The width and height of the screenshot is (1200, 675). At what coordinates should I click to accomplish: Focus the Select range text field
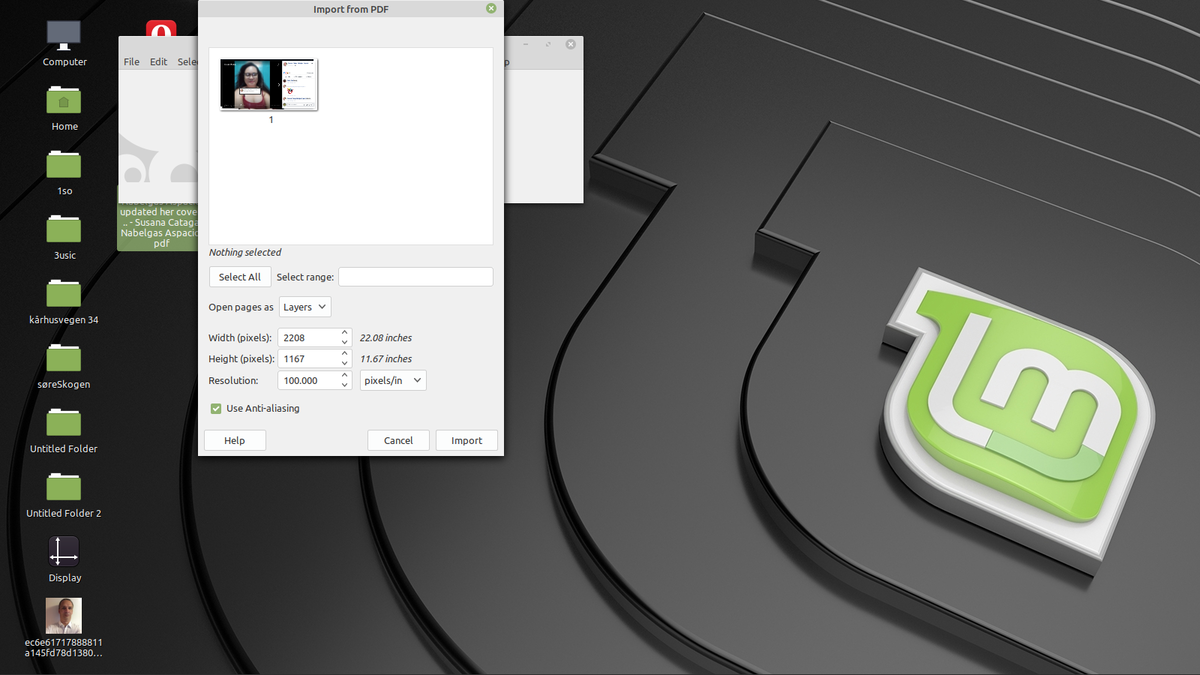[415, 277]
